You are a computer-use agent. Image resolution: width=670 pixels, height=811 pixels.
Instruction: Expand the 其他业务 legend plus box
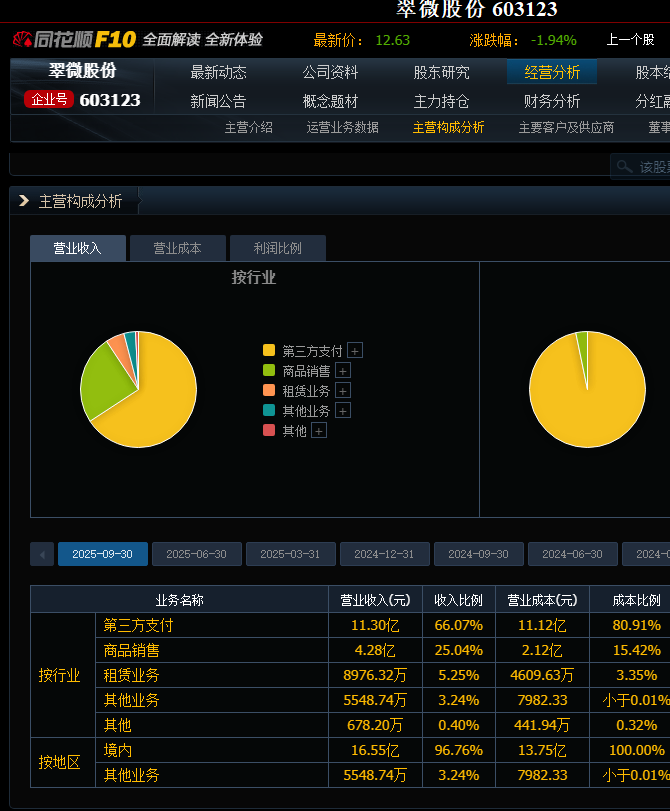coord(343,411)
